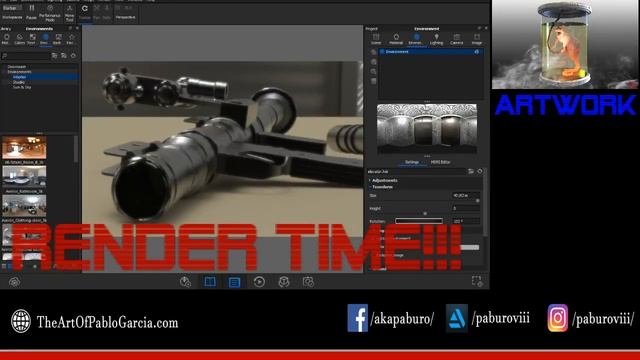Open the Favorites tab in Library
Viewport: 640px width, 360px height.
pyautogui.click(x=71, y=40)
